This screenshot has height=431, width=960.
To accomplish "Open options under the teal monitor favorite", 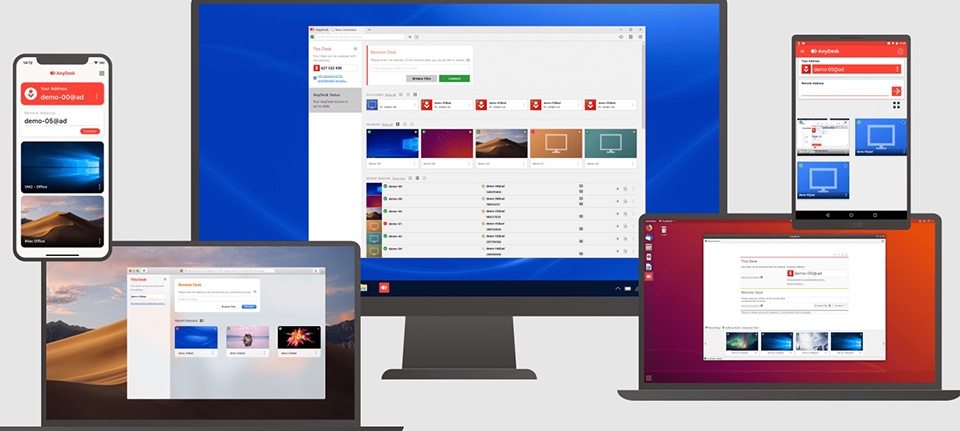I will tap(632, 163).
